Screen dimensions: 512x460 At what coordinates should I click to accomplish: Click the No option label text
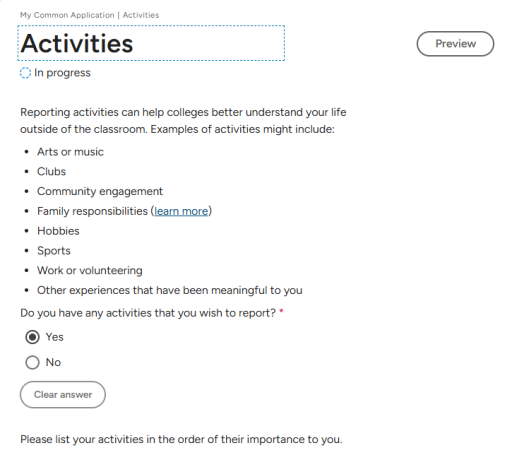click(x=53, y=362)
